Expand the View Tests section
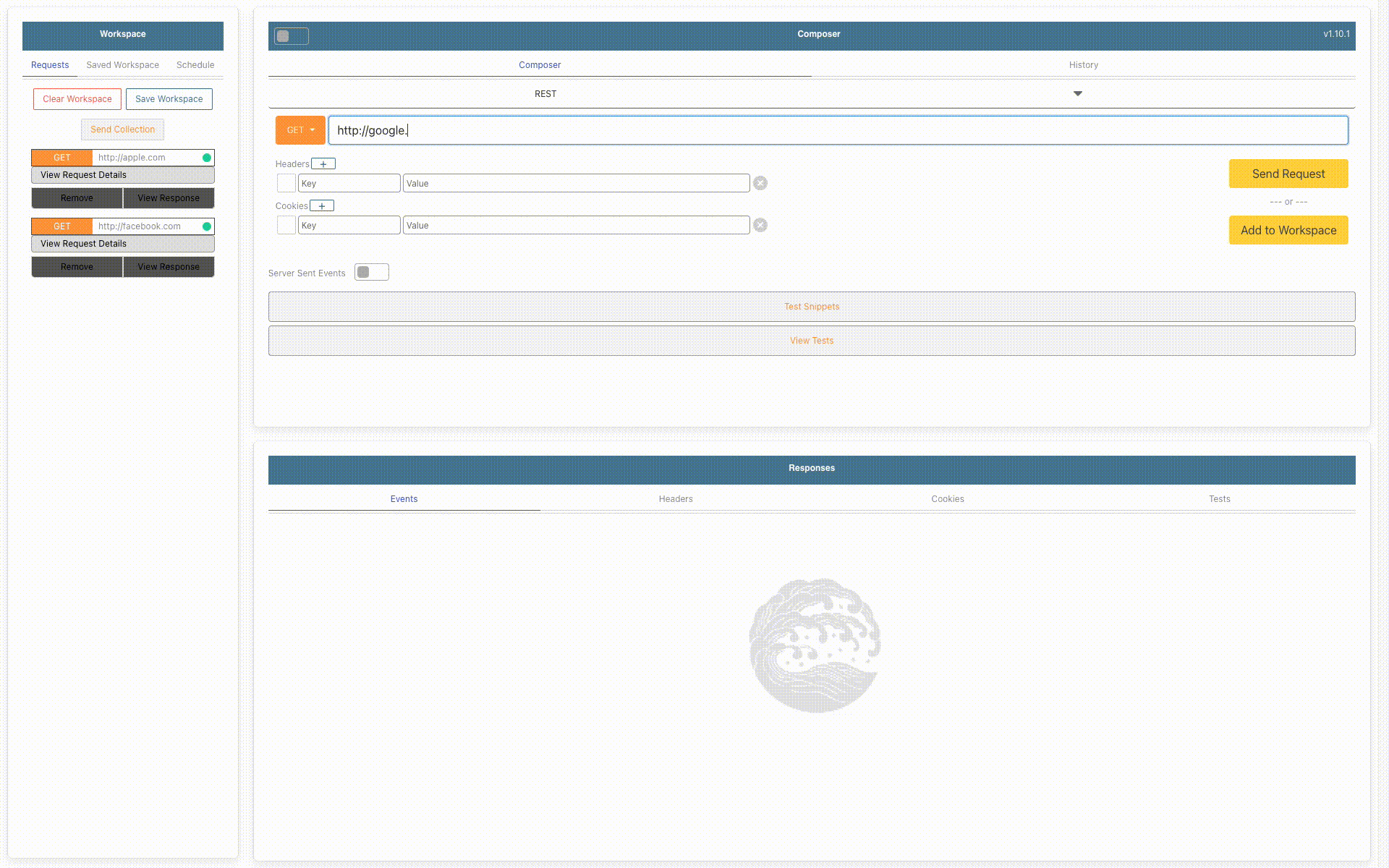This screenshot has height=868, width=1389. 811,341
